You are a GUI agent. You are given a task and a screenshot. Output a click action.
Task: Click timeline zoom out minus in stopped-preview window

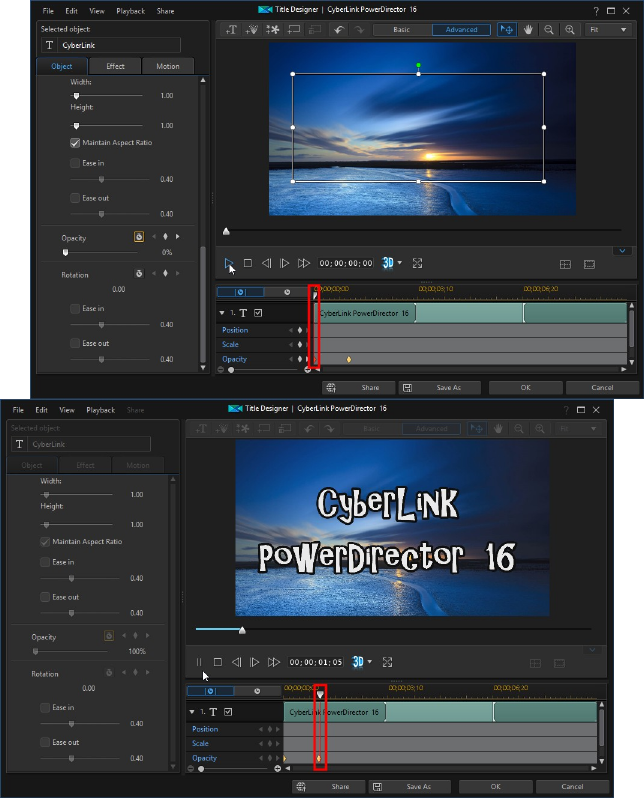pyautogui.click(x=220, y=370)
